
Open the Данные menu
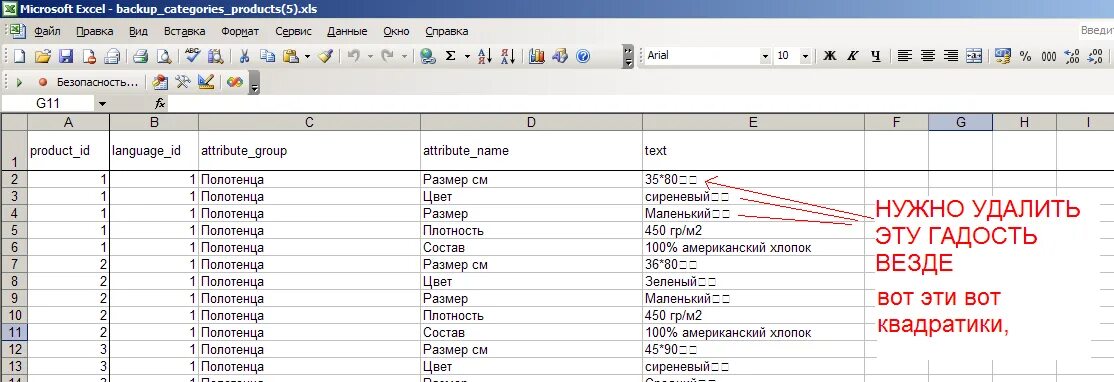pyautogui.click(x=347, y=31)
